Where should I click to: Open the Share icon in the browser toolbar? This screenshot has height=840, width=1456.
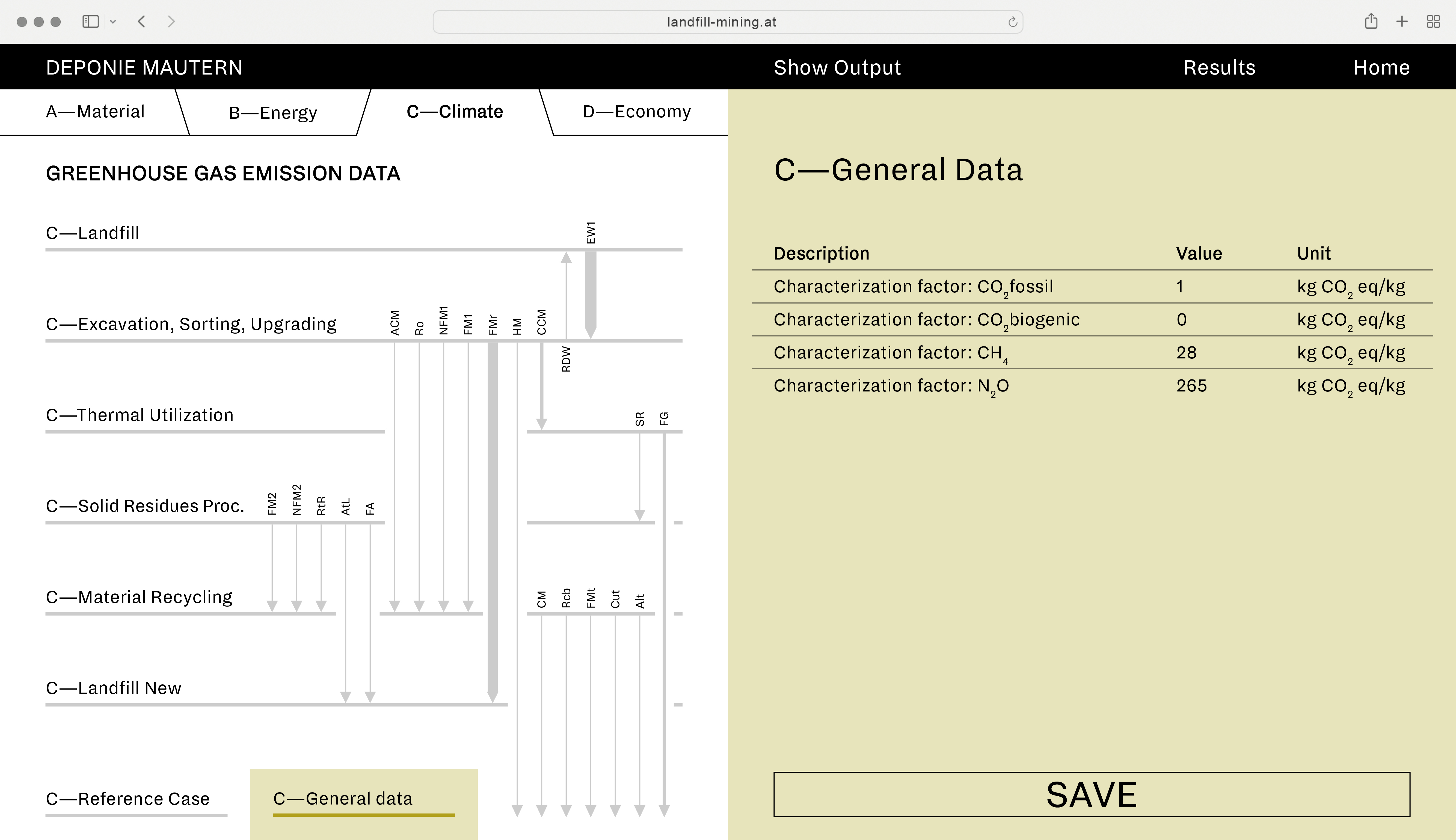(1371, 21)
